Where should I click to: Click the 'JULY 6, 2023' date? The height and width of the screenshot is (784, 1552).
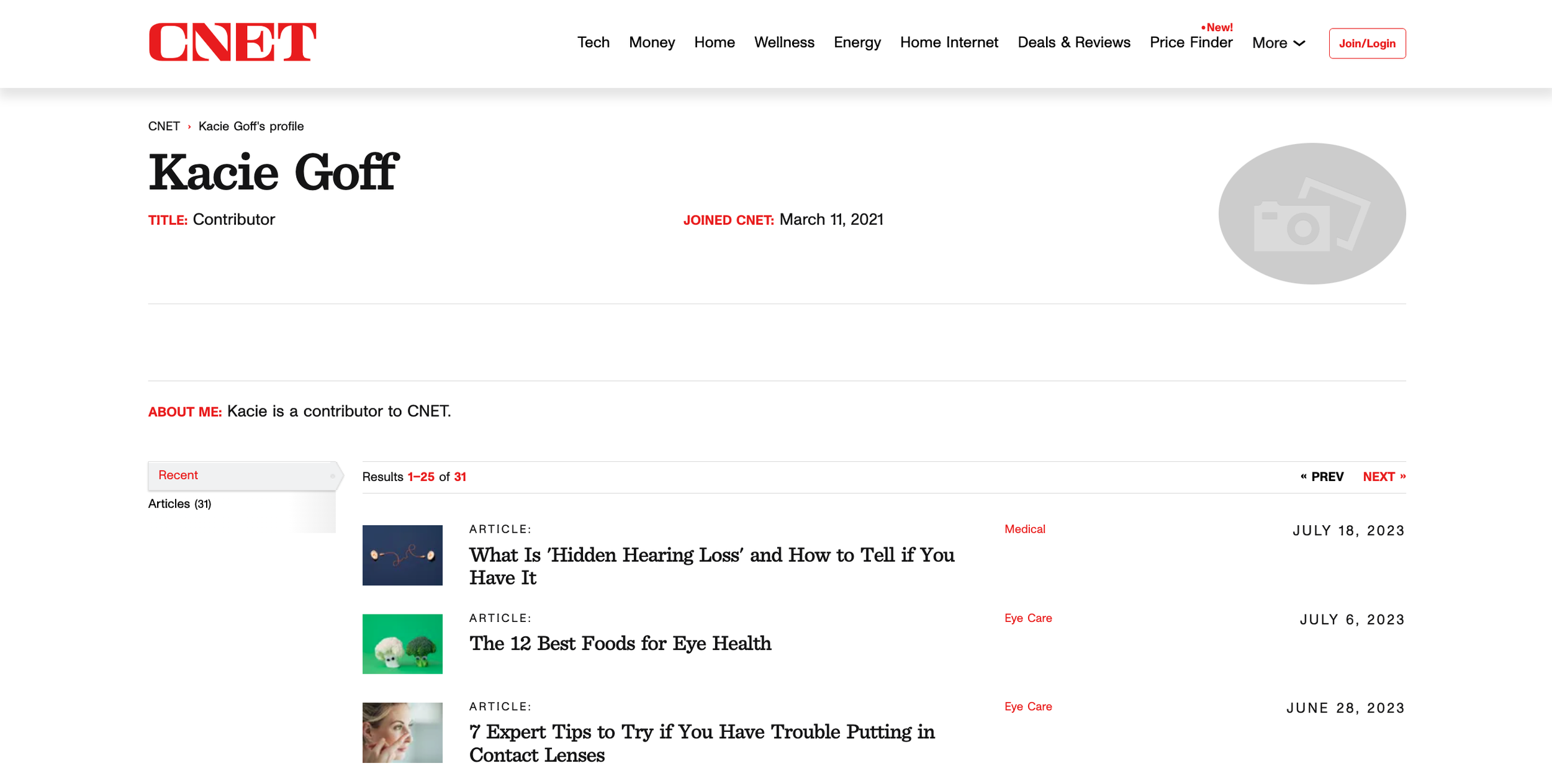1352,620
